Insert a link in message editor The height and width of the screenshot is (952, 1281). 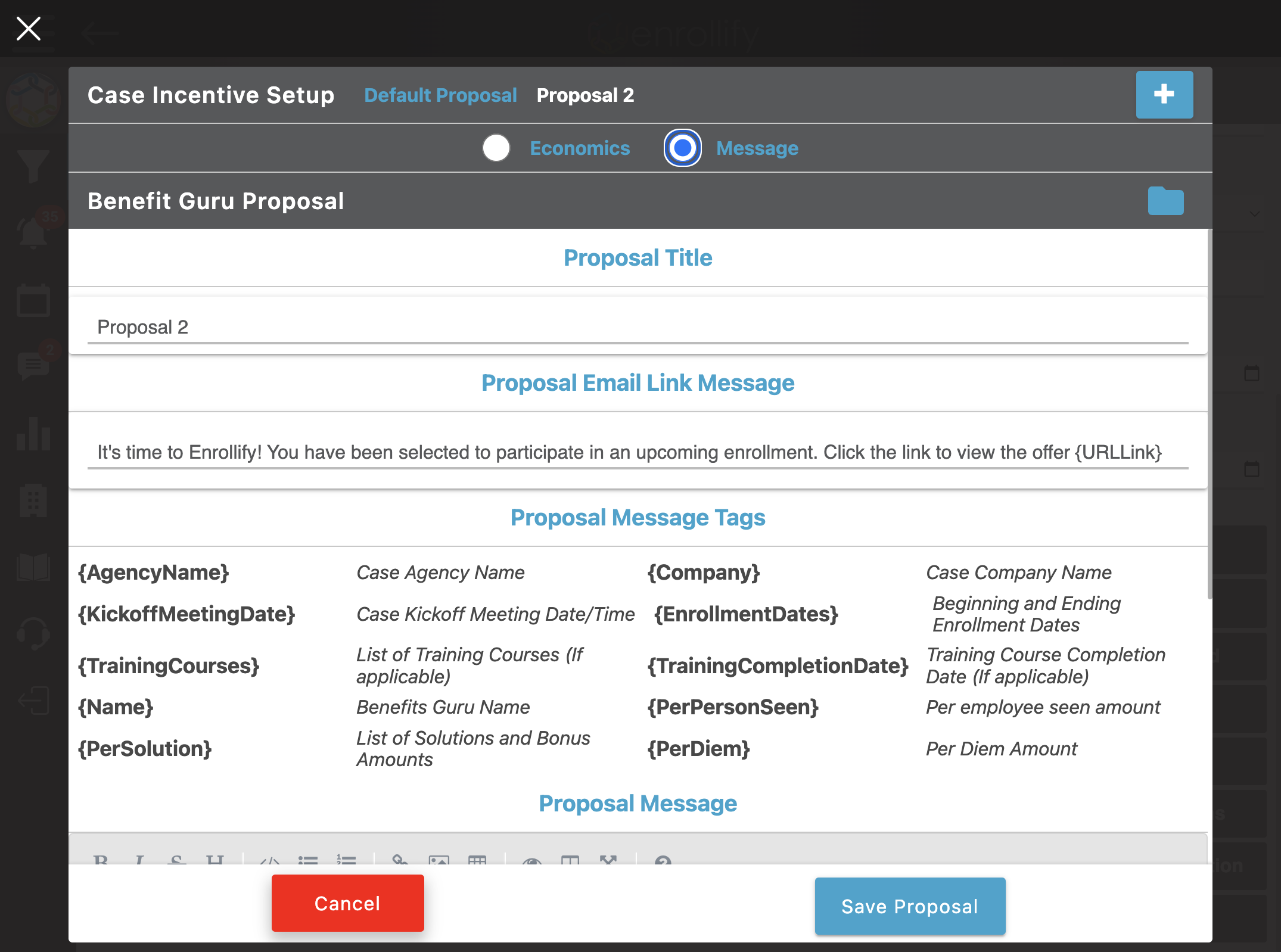tap(401, 860)
